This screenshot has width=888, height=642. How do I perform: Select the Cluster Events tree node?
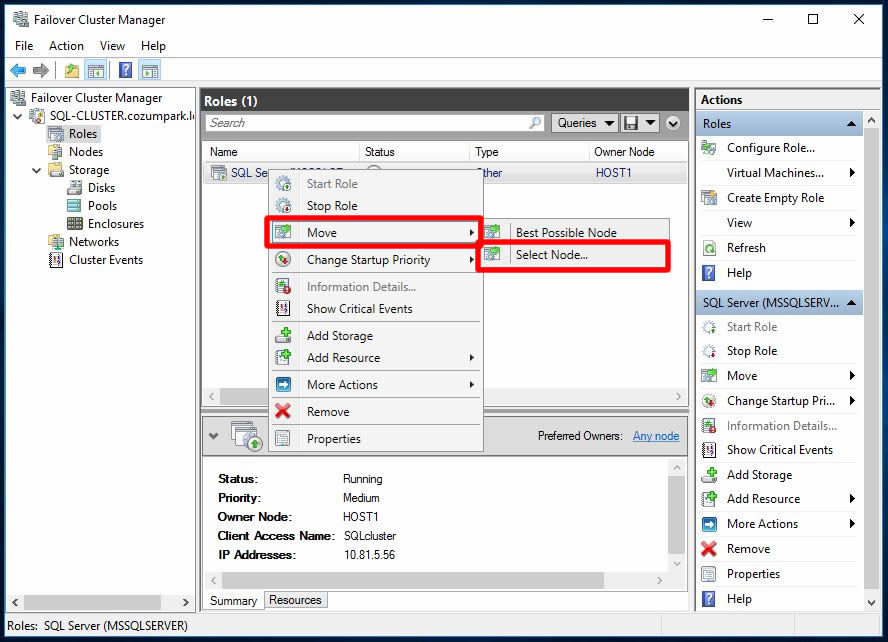pos(105,260)
